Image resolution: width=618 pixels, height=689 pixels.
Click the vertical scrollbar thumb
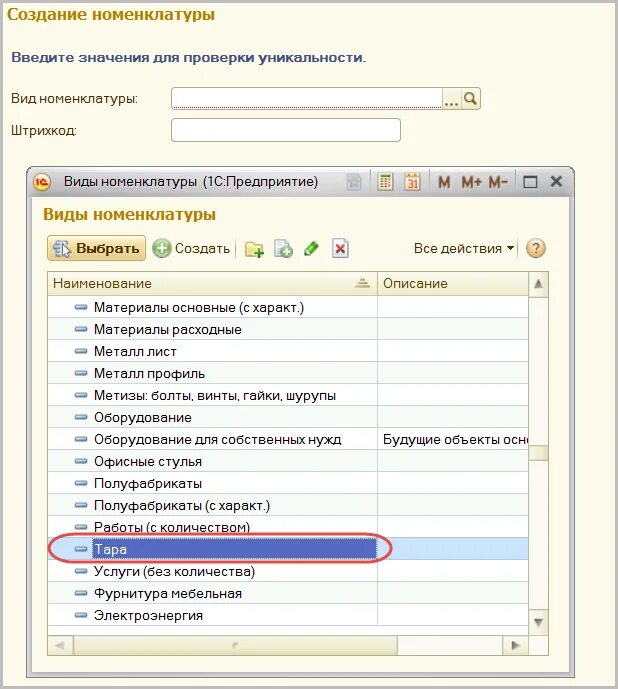coord(538,453)
